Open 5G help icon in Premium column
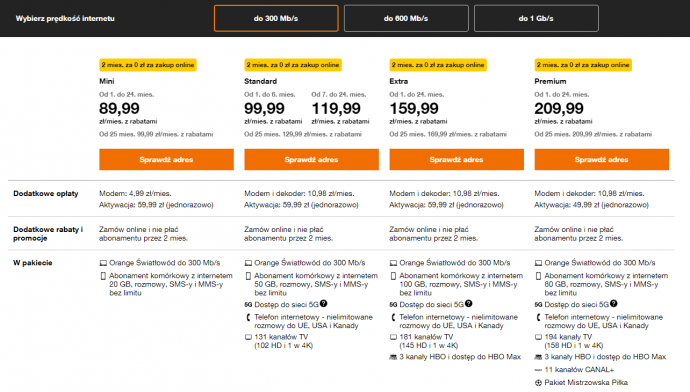The width and height of the screenshot is (690, 392). (x=614, y=304)
